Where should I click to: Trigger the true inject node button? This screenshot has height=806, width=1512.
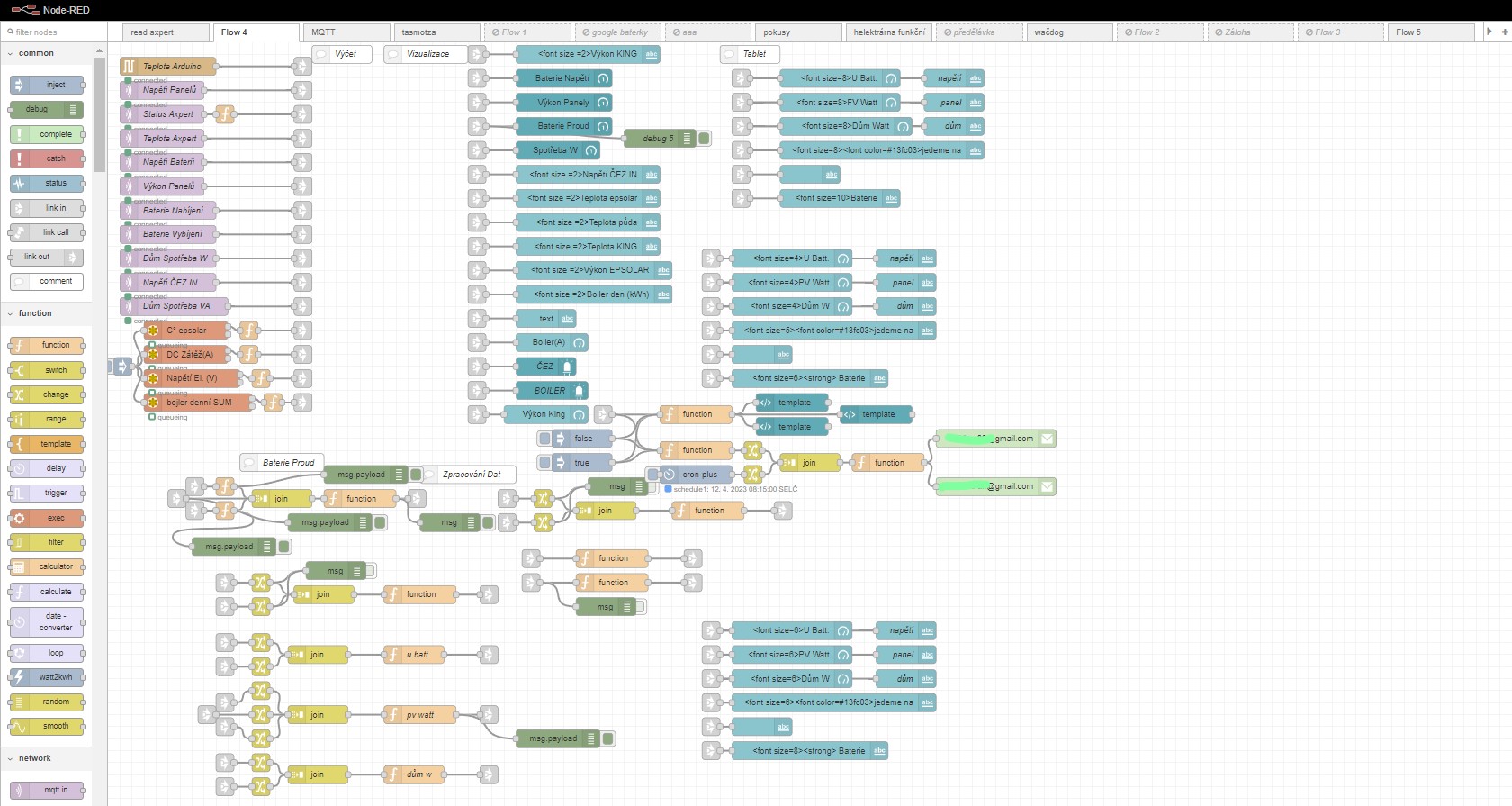[544, 463]
